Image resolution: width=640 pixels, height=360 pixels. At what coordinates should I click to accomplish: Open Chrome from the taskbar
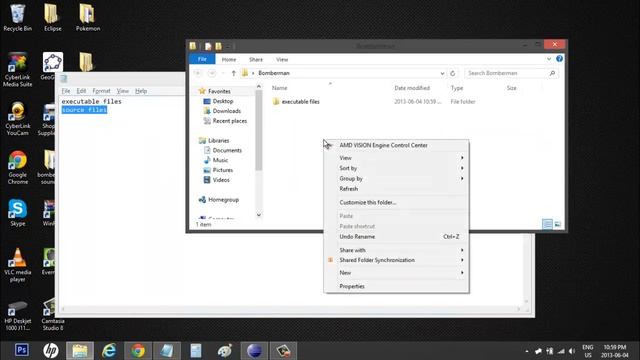(138, 350)
